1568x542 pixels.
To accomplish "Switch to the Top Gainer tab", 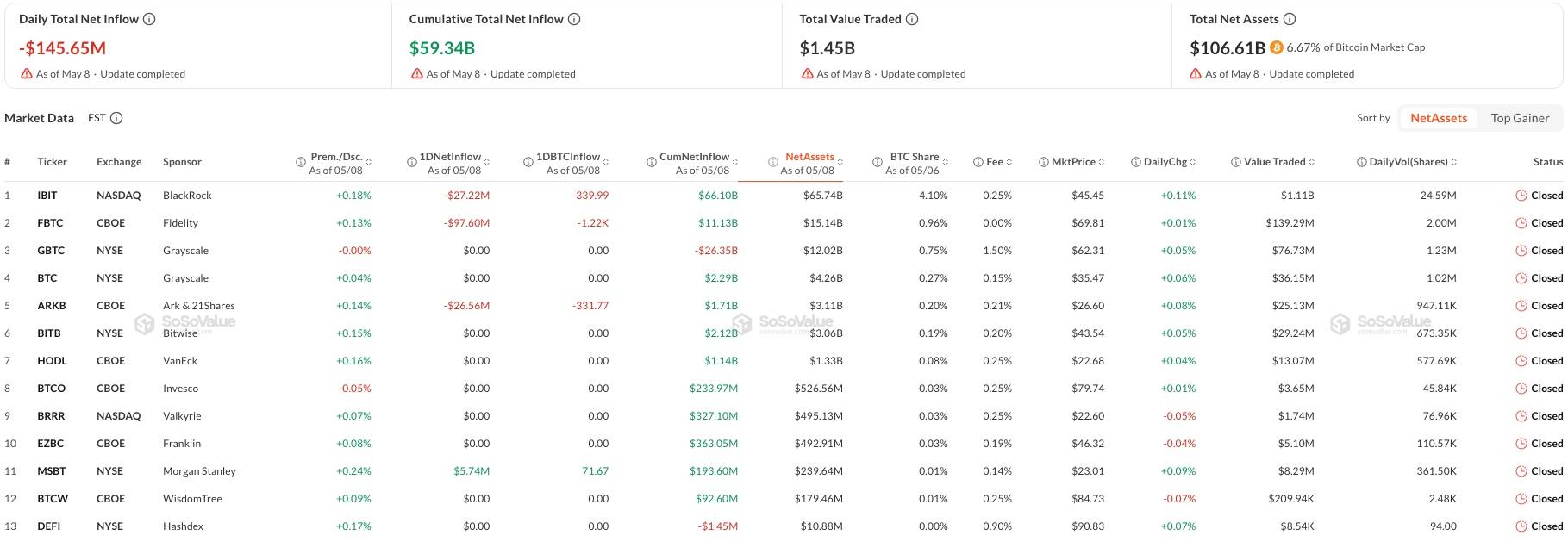I will [x=1520, y=118].
